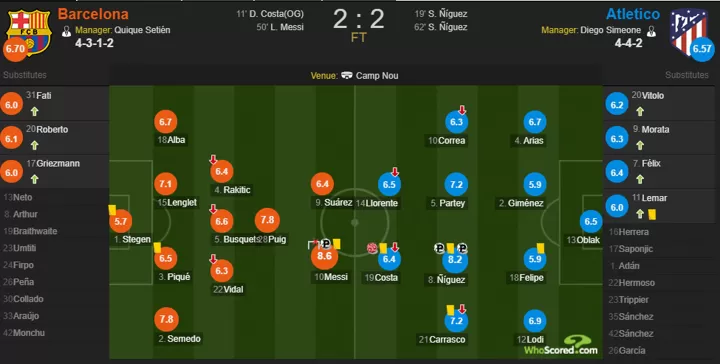Click Barcelona's 6.70 team rating badge
The width and height of the screenshot is (720, 364).
[x=15, y=49]
